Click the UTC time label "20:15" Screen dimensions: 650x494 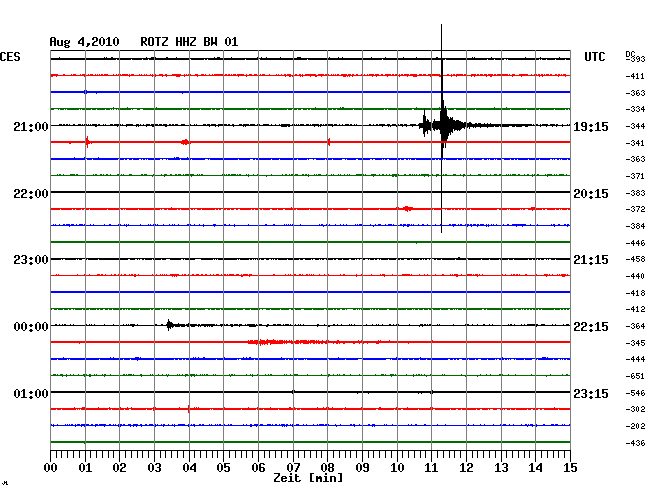(591, 194)
